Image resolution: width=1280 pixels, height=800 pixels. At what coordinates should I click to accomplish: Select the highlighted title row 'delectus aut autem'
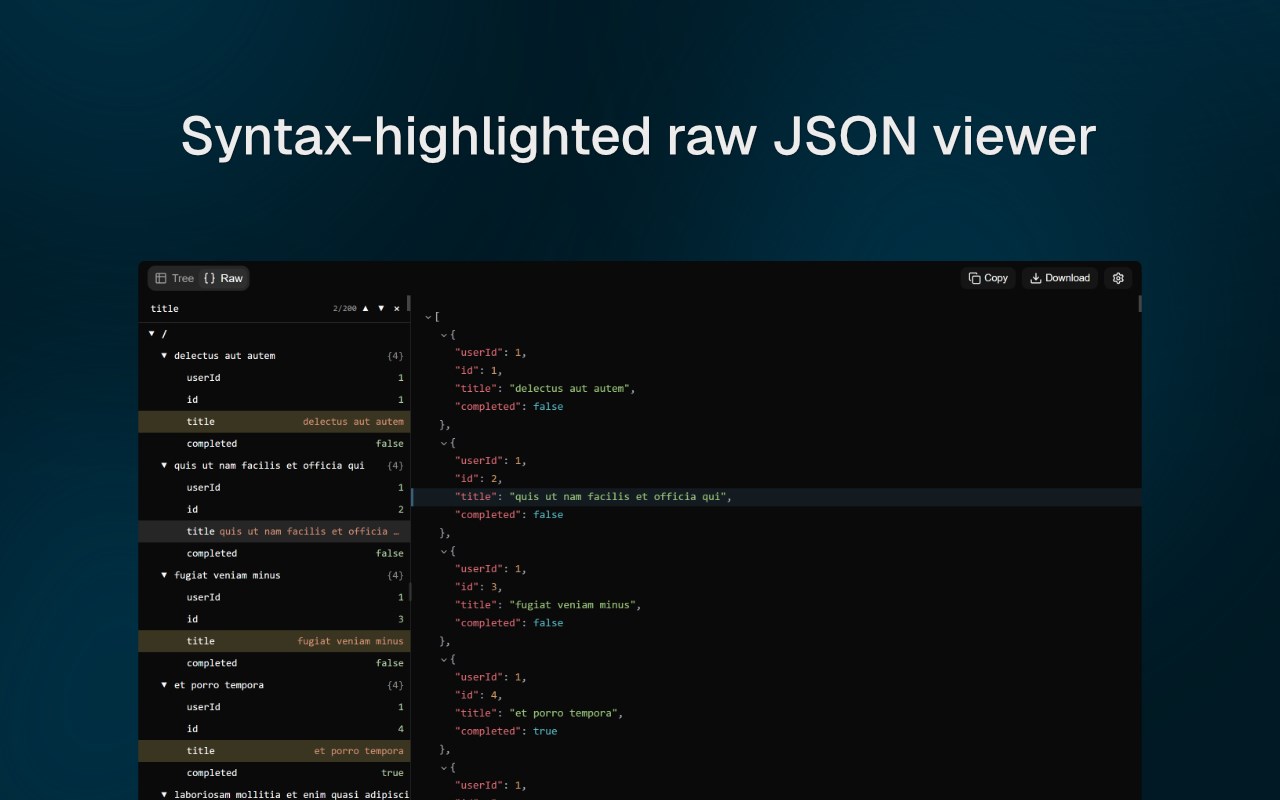click(274, 421)
